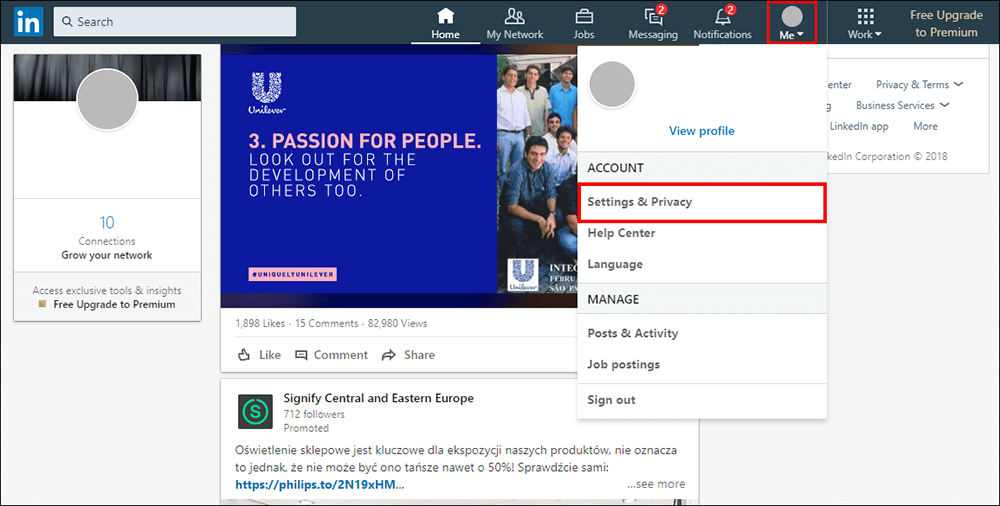Click the thumbs-up Like icon

[244, 355]
